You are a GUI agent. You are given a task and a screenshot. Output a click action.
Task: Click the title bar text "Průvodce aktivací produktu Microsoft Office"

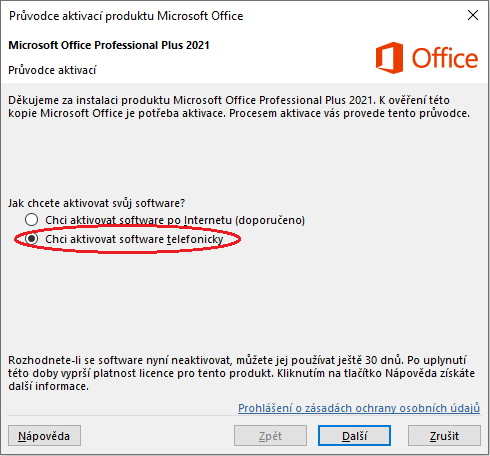tap(126, 16)
